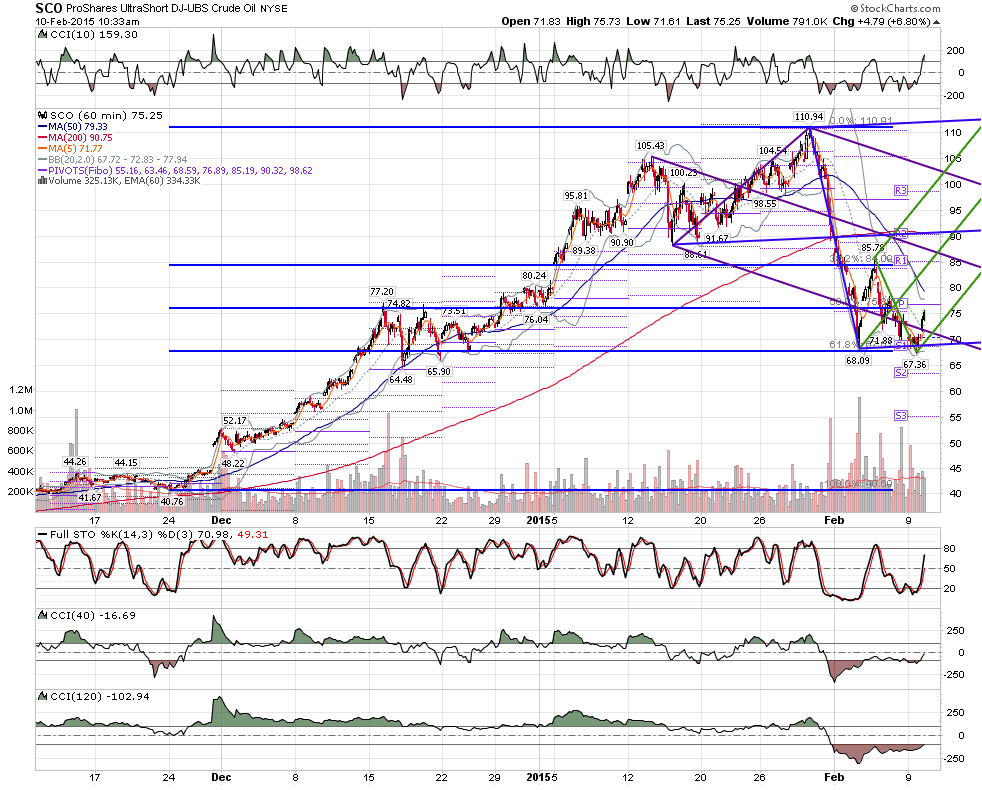
Task: Select the MA(5) 71.77 legend entry
Action: pyautogui.click(x=70, y=148)
